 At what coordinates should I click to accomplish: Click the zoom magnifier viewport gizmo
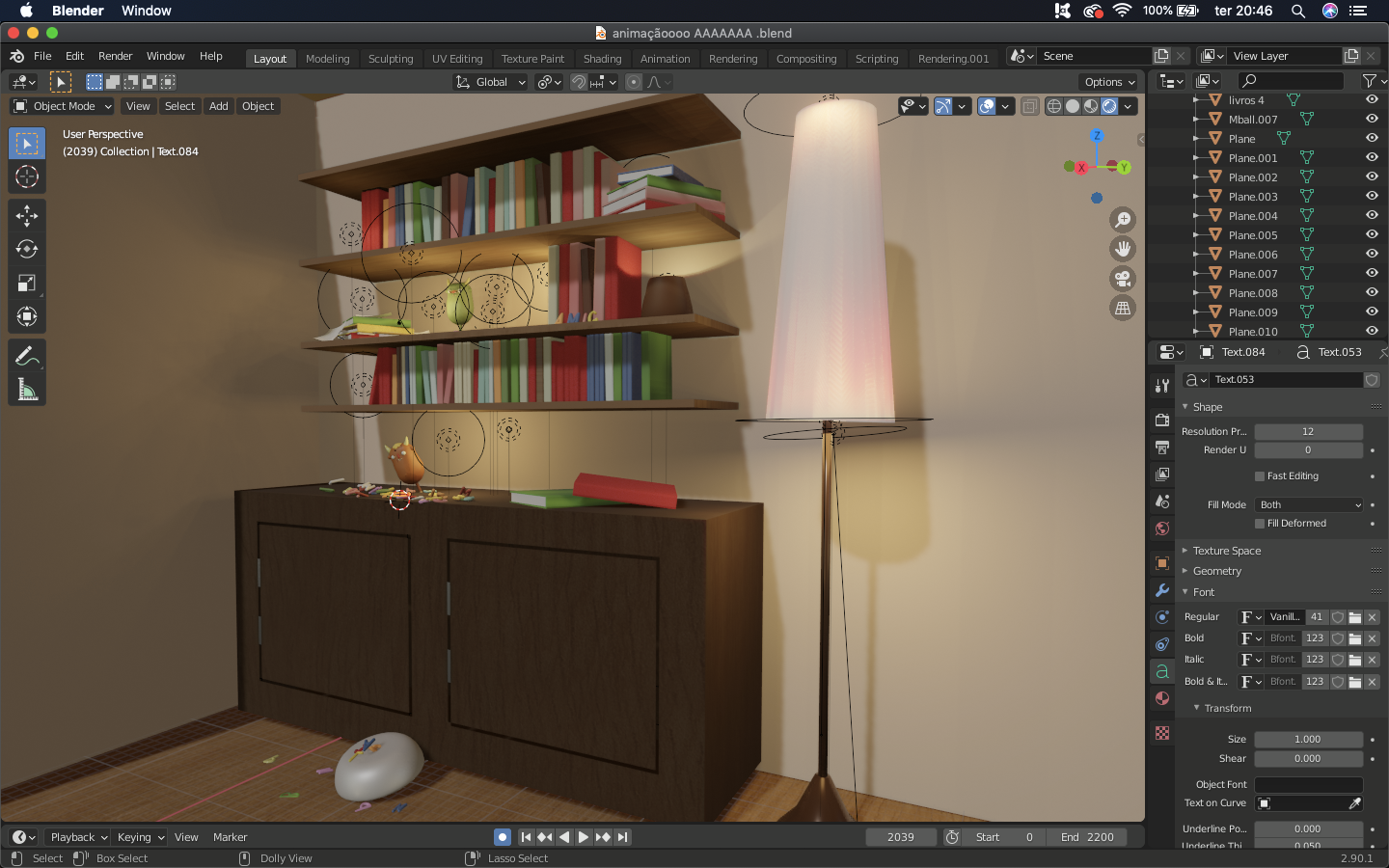[1123, 220]
